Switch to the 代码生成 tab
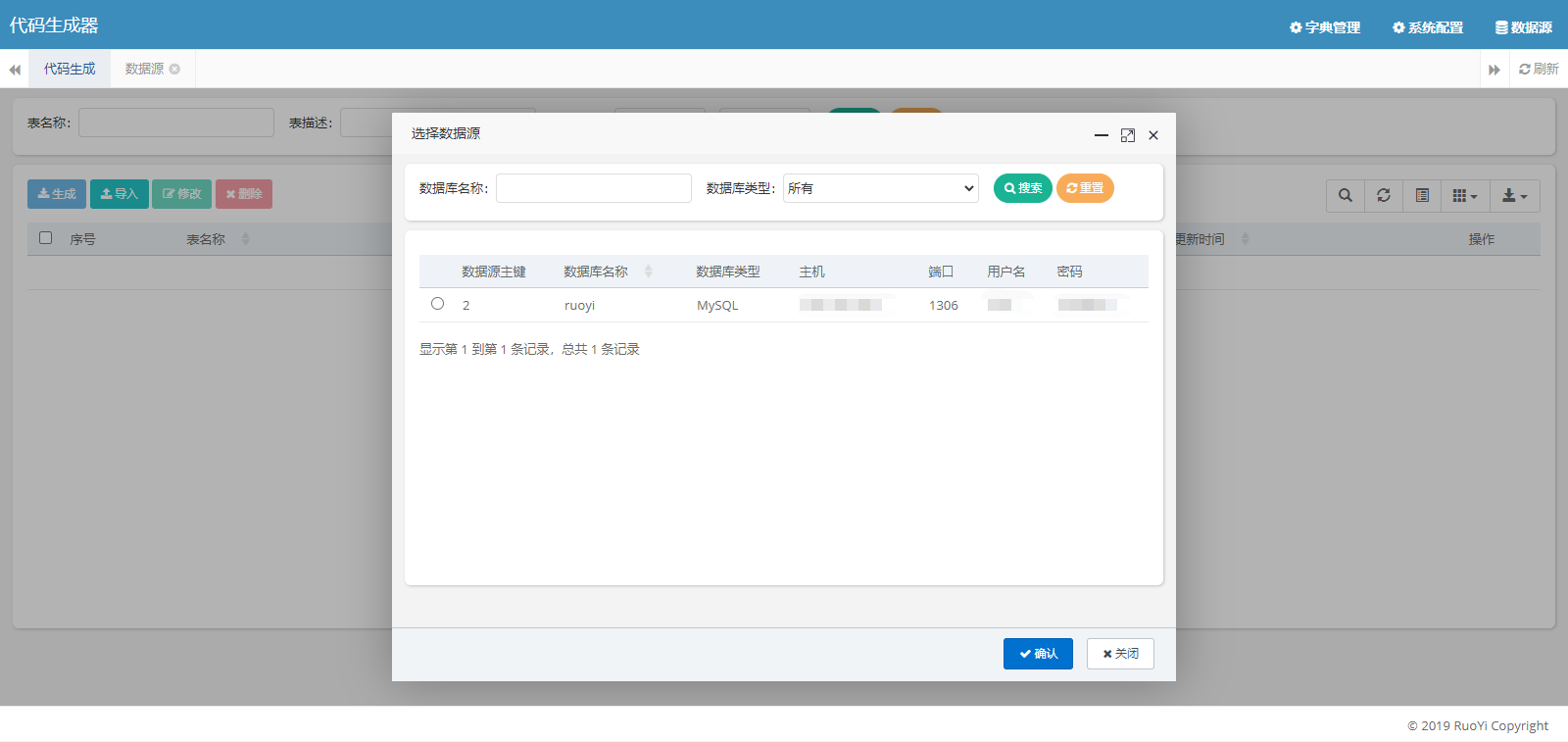The width and height of the screenshot is (1568, 742). coord(70,69)
